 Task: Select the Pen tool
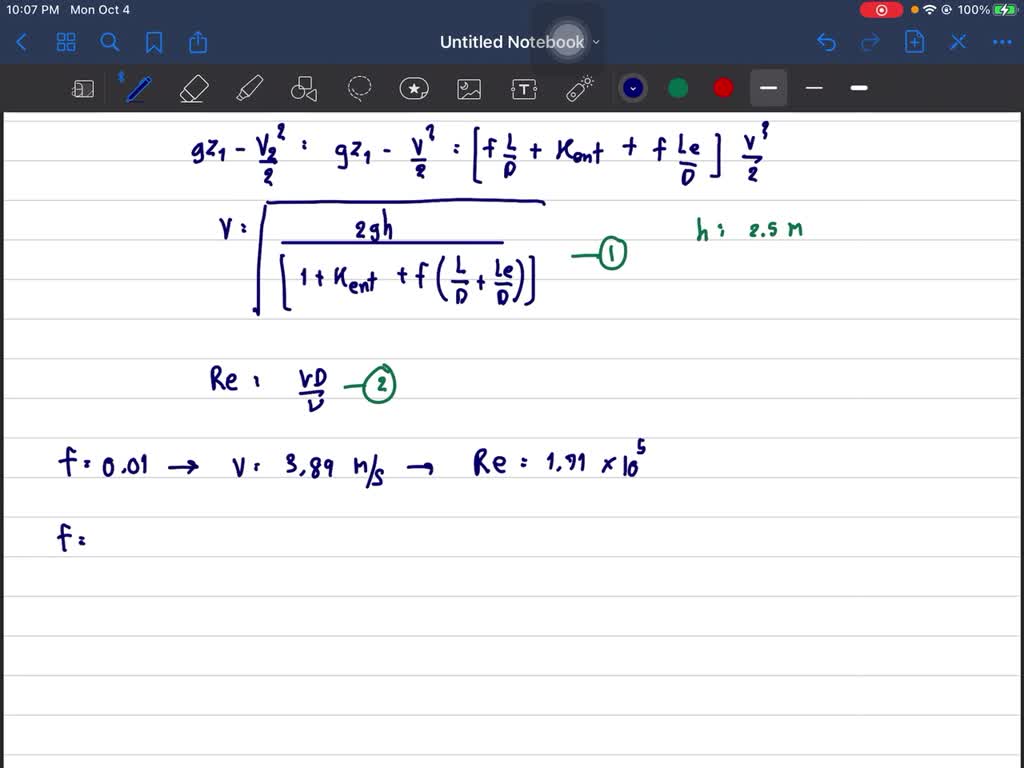coord(138,89)
